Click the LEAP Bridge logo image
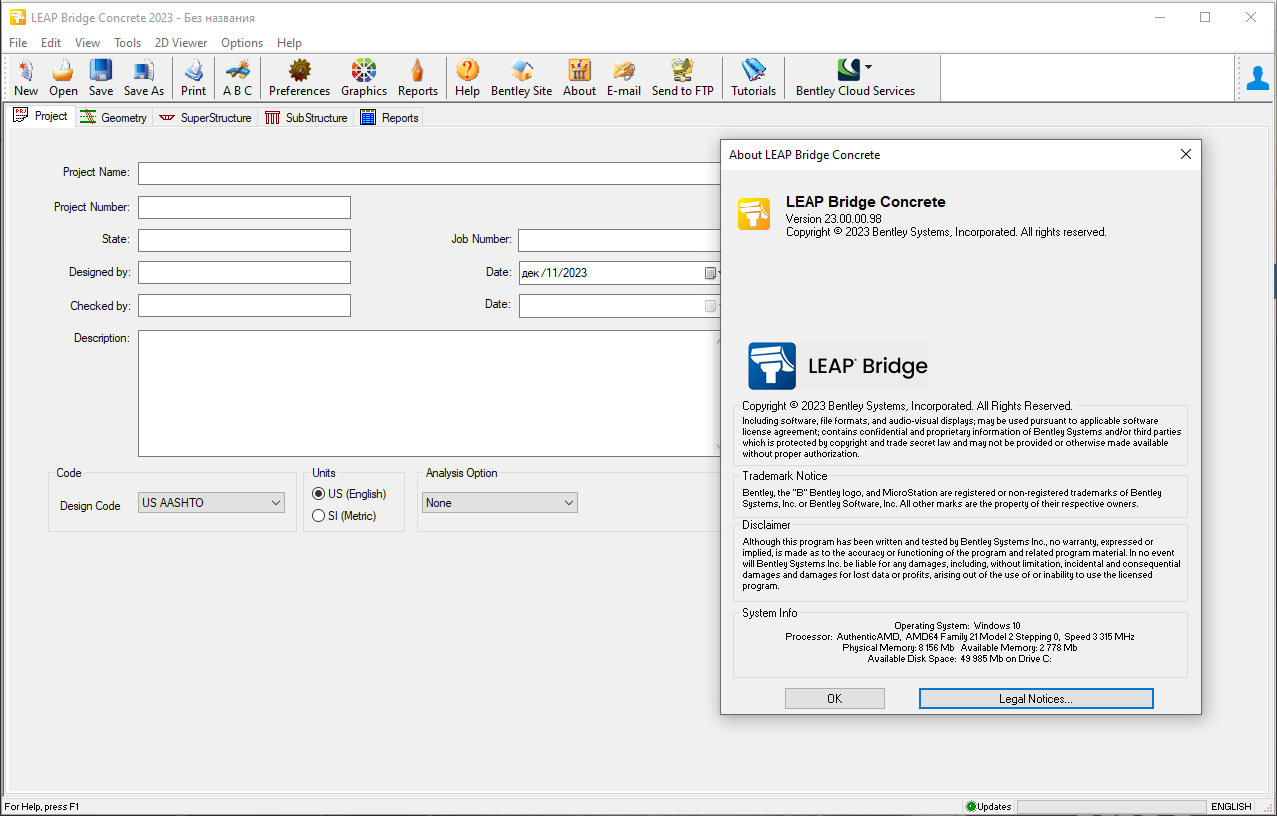1277x816 pixels. pos(838,366)
